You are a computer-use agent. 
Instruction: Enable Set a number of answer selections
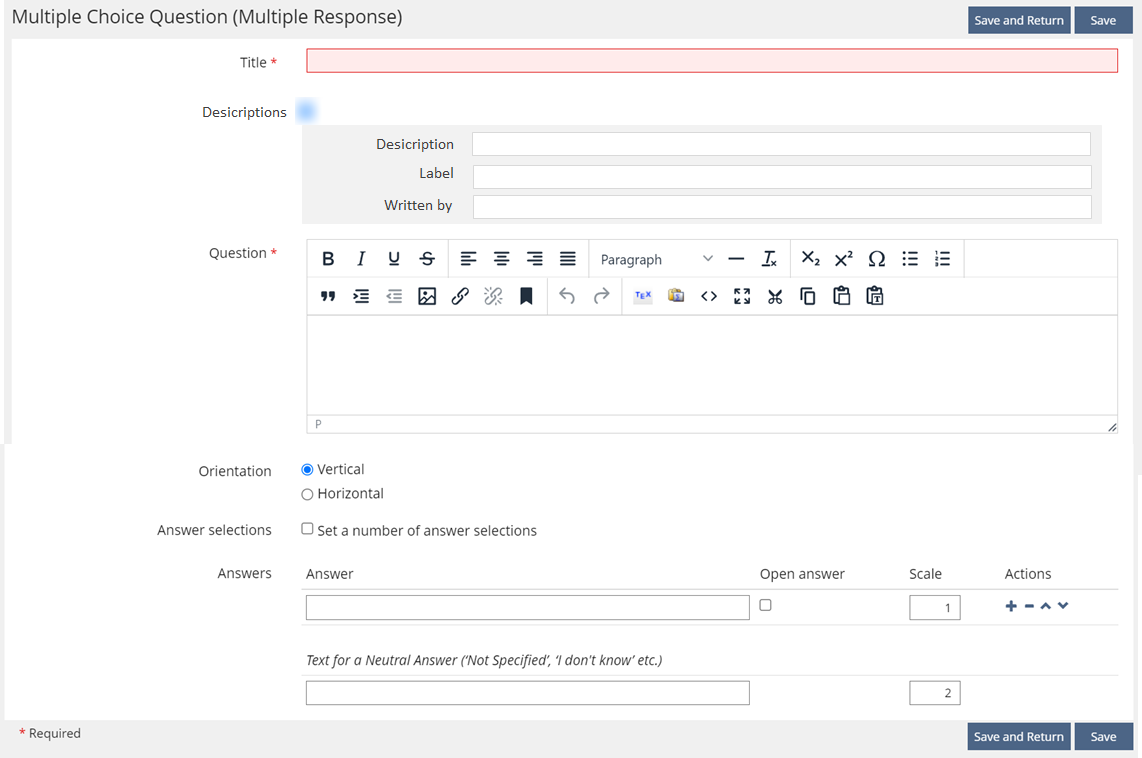tap(308, 529)
